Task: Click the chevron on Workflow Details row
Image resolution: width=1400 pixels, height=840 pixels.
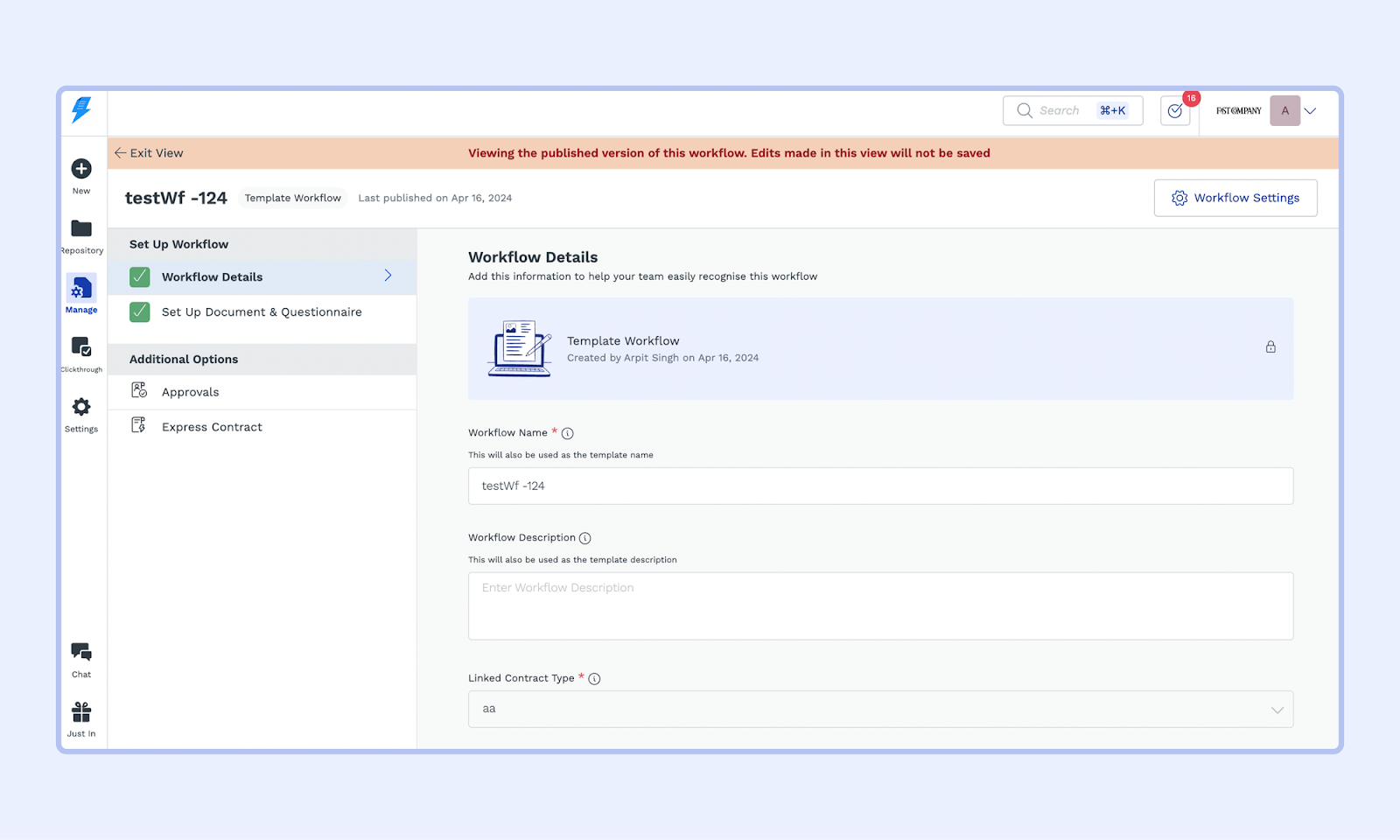Action: (x=388, y=276)
